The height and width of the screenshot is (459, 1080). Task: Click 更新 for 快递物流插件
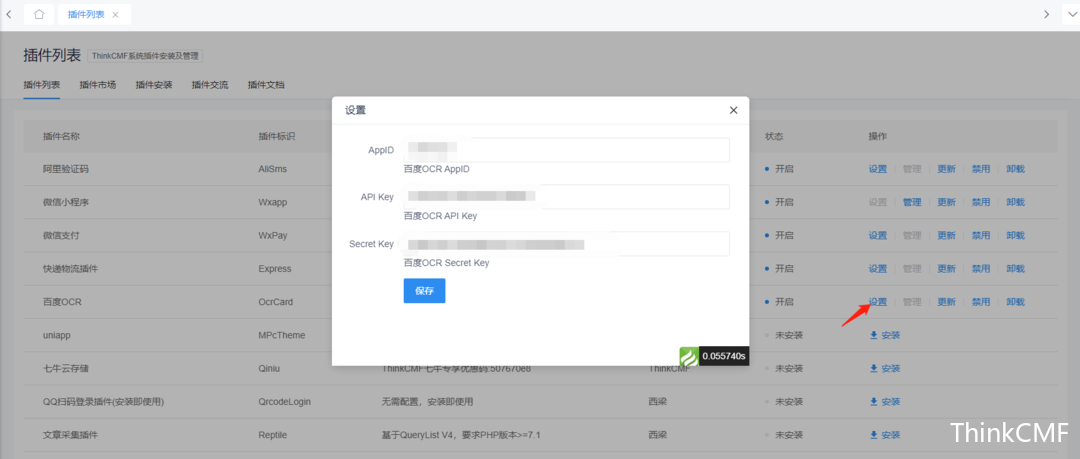(x=946, y=269)
